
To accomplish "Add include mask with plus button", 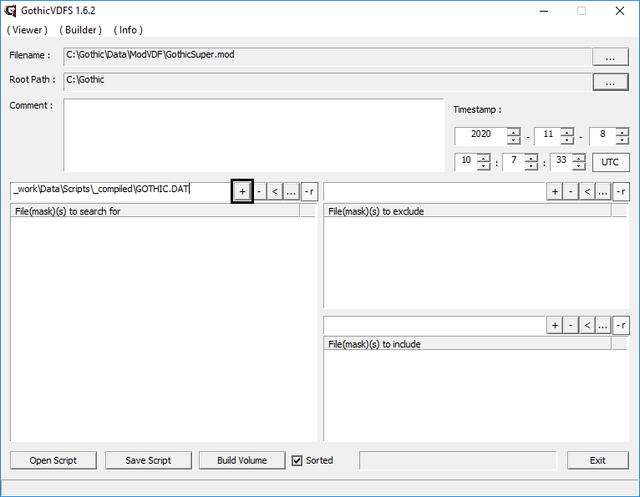I will point(555,325).
